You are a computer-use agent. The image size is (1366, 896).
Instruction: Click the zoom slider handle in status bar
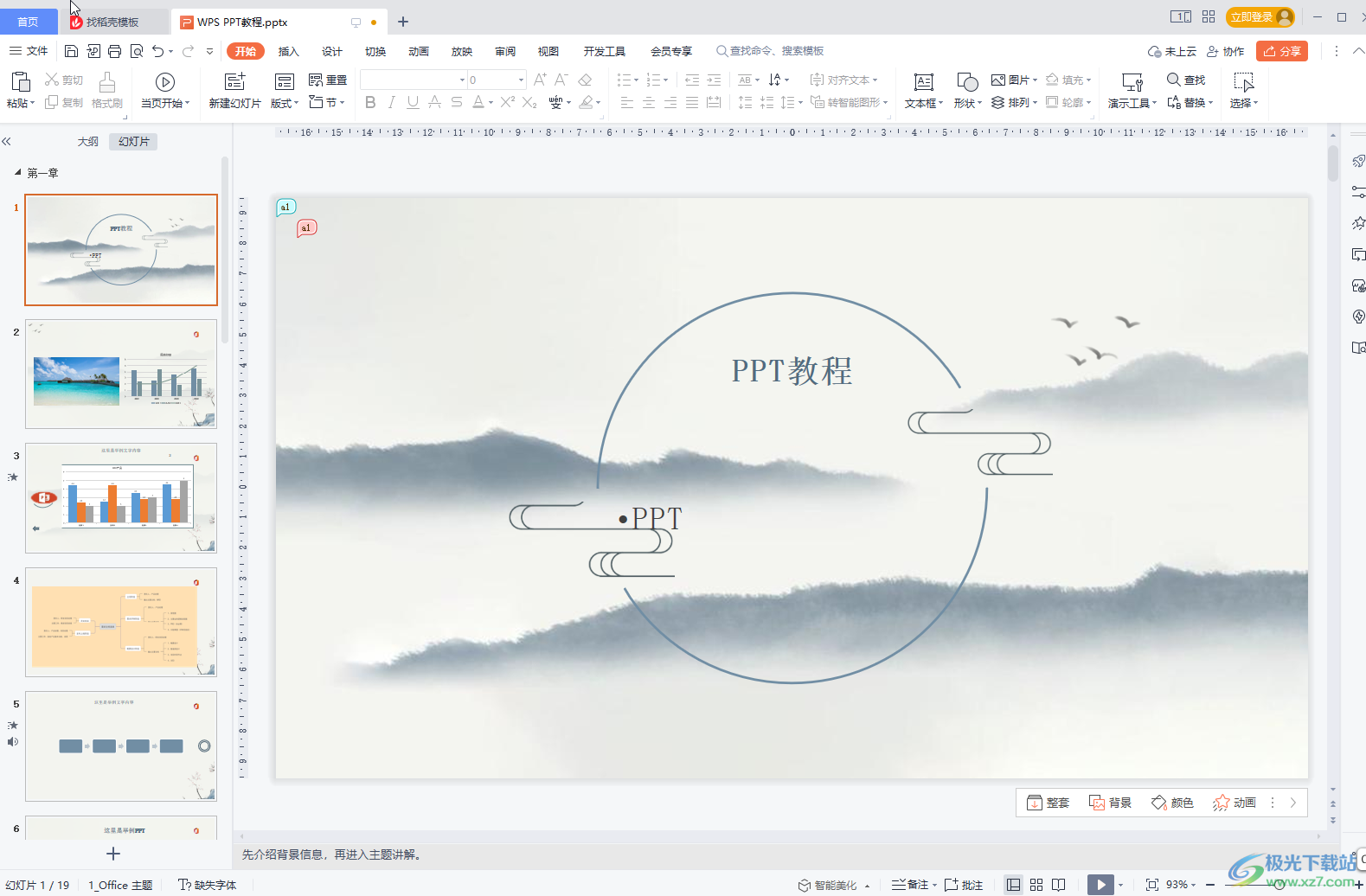(1279, 885)
